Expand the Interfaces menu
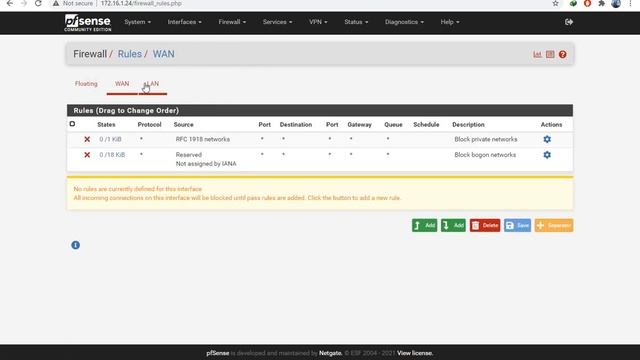 (184, 22)
